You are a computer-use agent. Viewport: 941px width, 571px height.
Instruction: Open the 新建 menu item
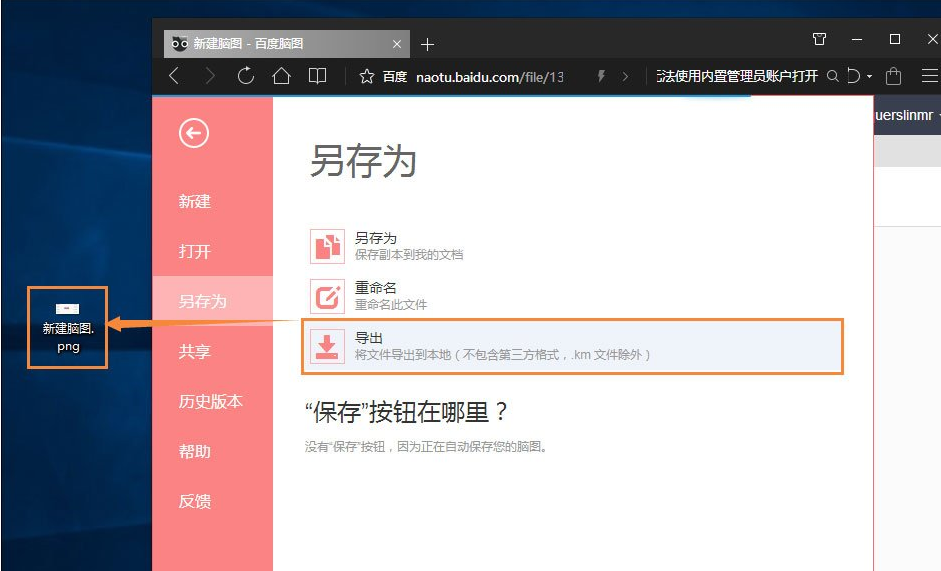pyautogui.click(x=194, y=201)
